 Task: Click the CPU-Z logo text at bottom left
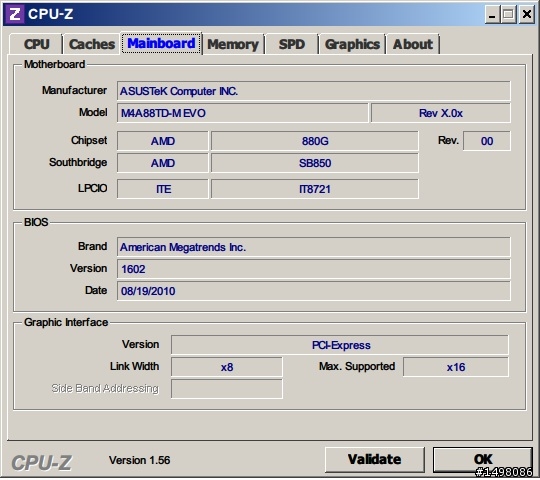pyautogui.click(x=42, y=463)
